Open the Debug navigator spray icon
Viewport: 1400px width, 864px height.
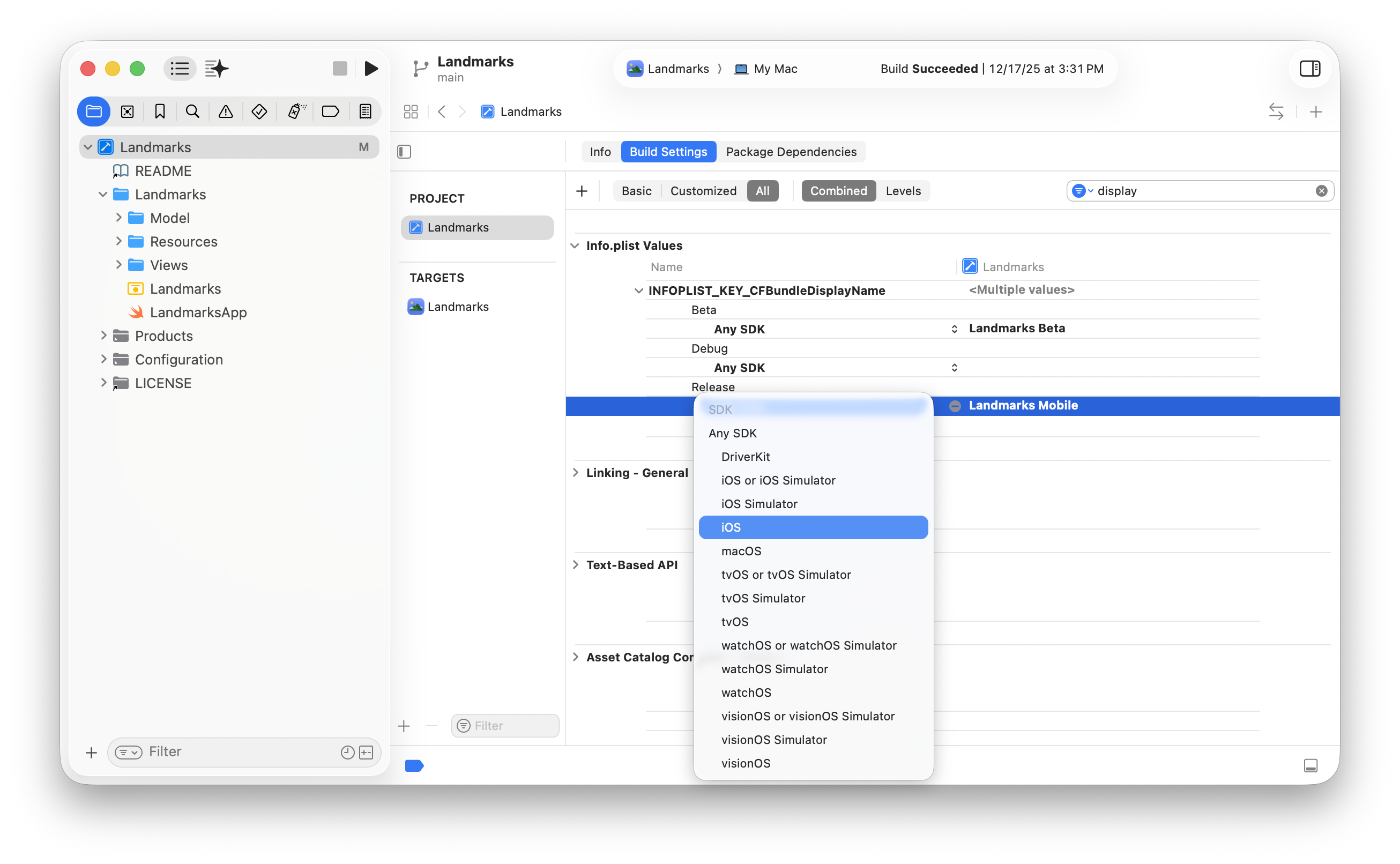296,111
